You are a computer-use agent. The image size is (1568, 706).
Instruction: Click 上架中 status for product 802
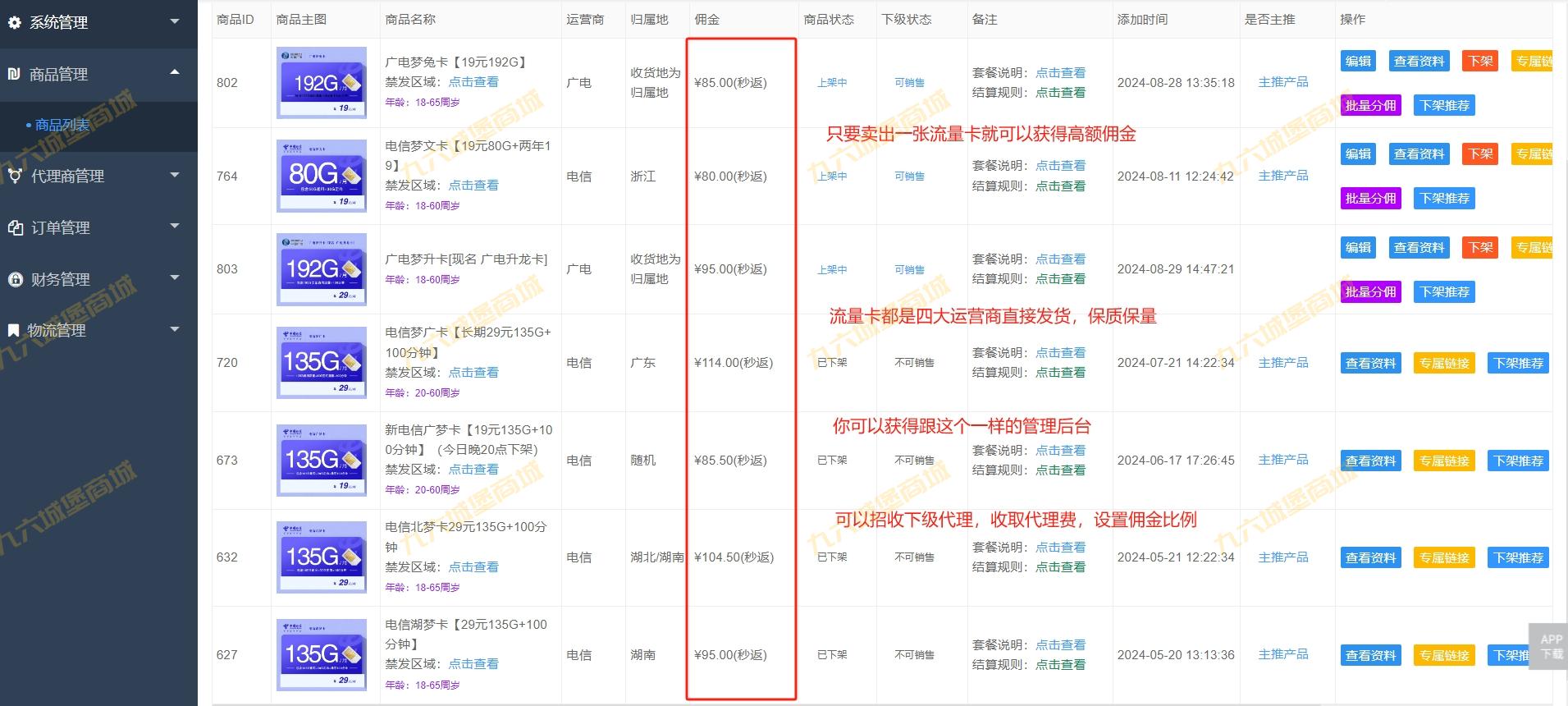click(x=832, y=83)
